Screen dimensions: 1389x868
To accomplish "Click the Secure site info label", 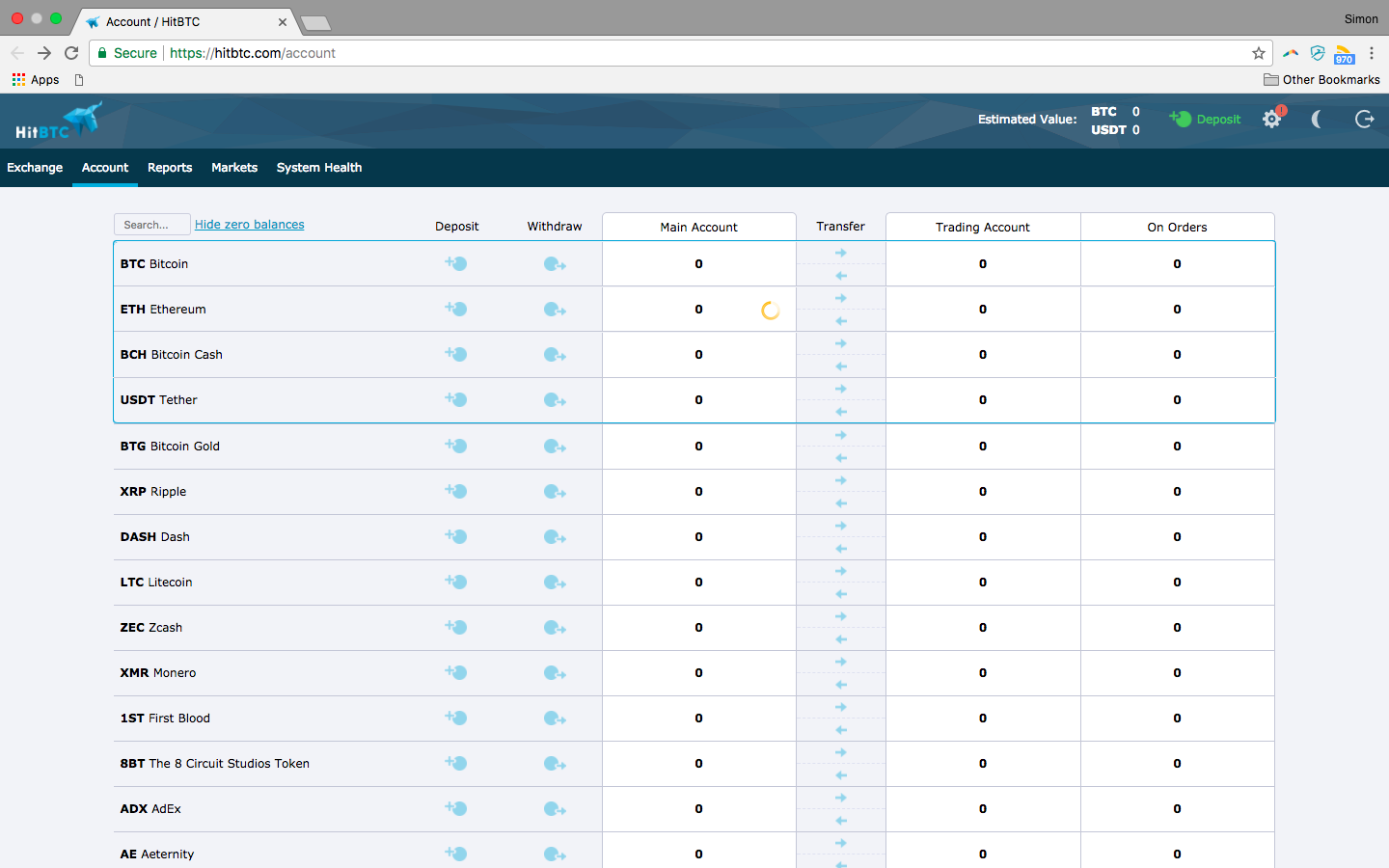I will coord(127,53).
